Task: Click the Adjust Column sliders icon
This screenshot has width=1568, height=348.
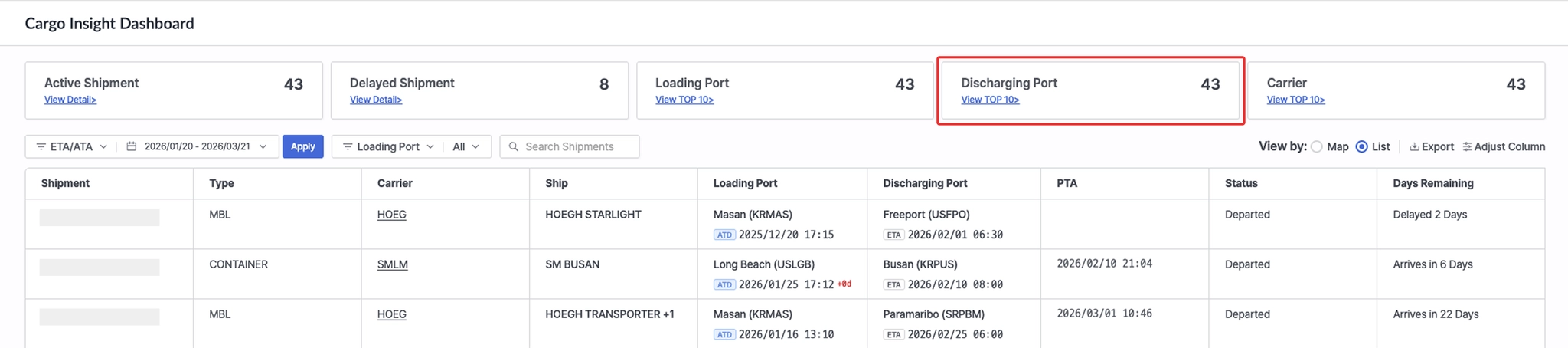Action: coord(1467,146)
